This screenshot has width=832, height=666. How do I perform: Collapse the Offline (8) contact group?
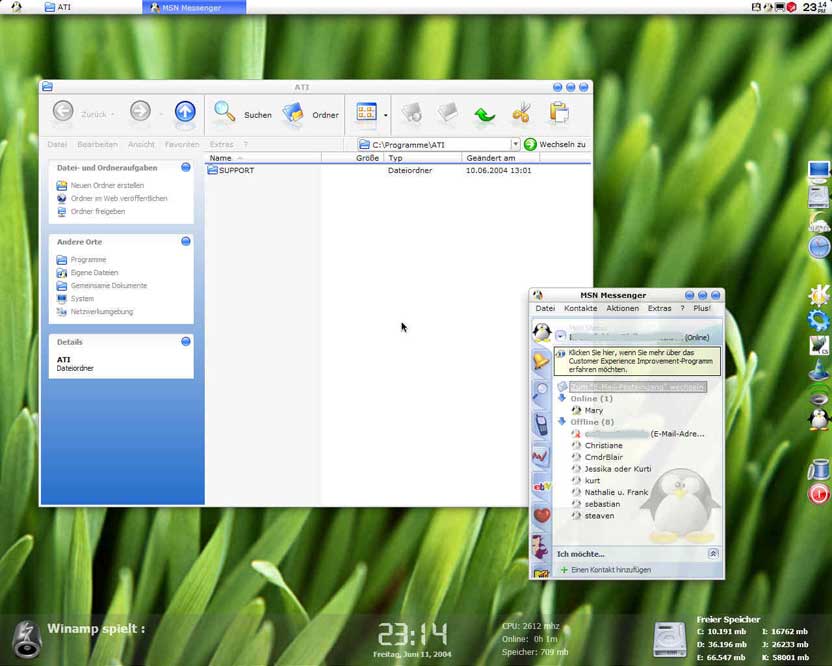coord(562,421)
